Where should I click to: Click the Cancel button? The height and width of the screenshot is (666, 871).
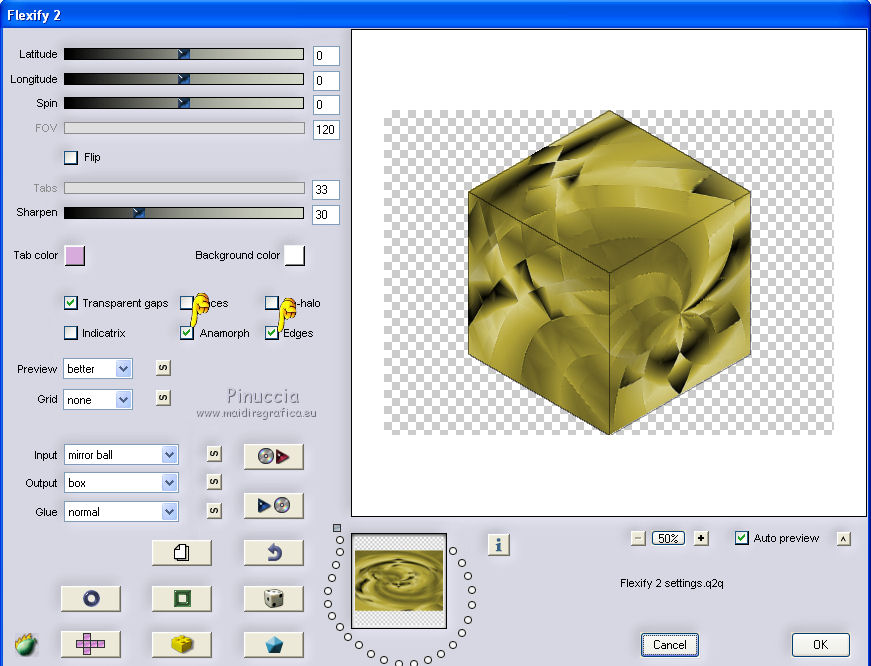click(669, 645)
